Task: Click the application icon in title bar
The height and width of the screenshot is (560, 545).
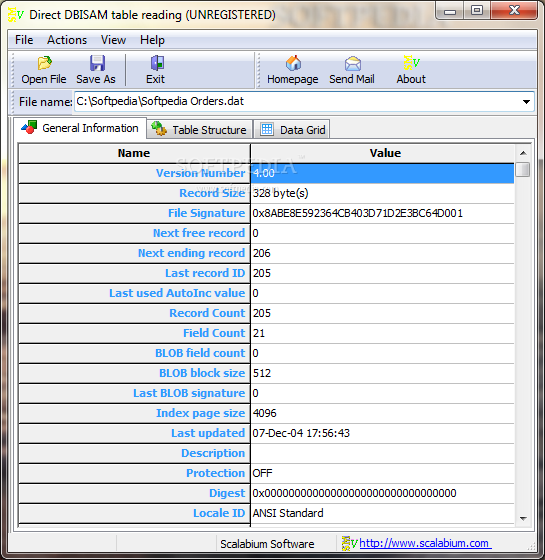Action: [15, 15]
